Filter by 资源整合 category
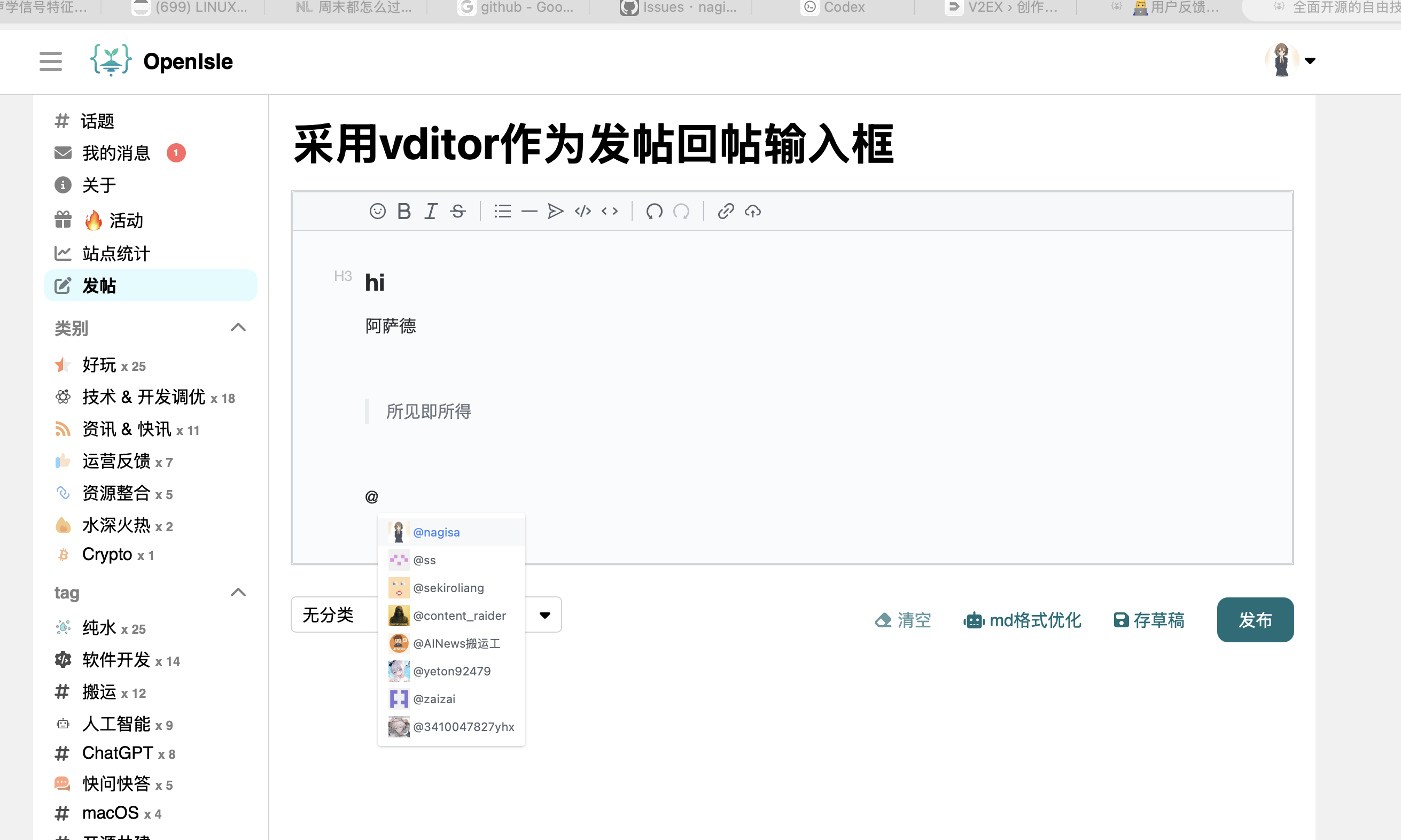Screen dimensions: 1401x840 pyautogui.click(x=113, y=494)
